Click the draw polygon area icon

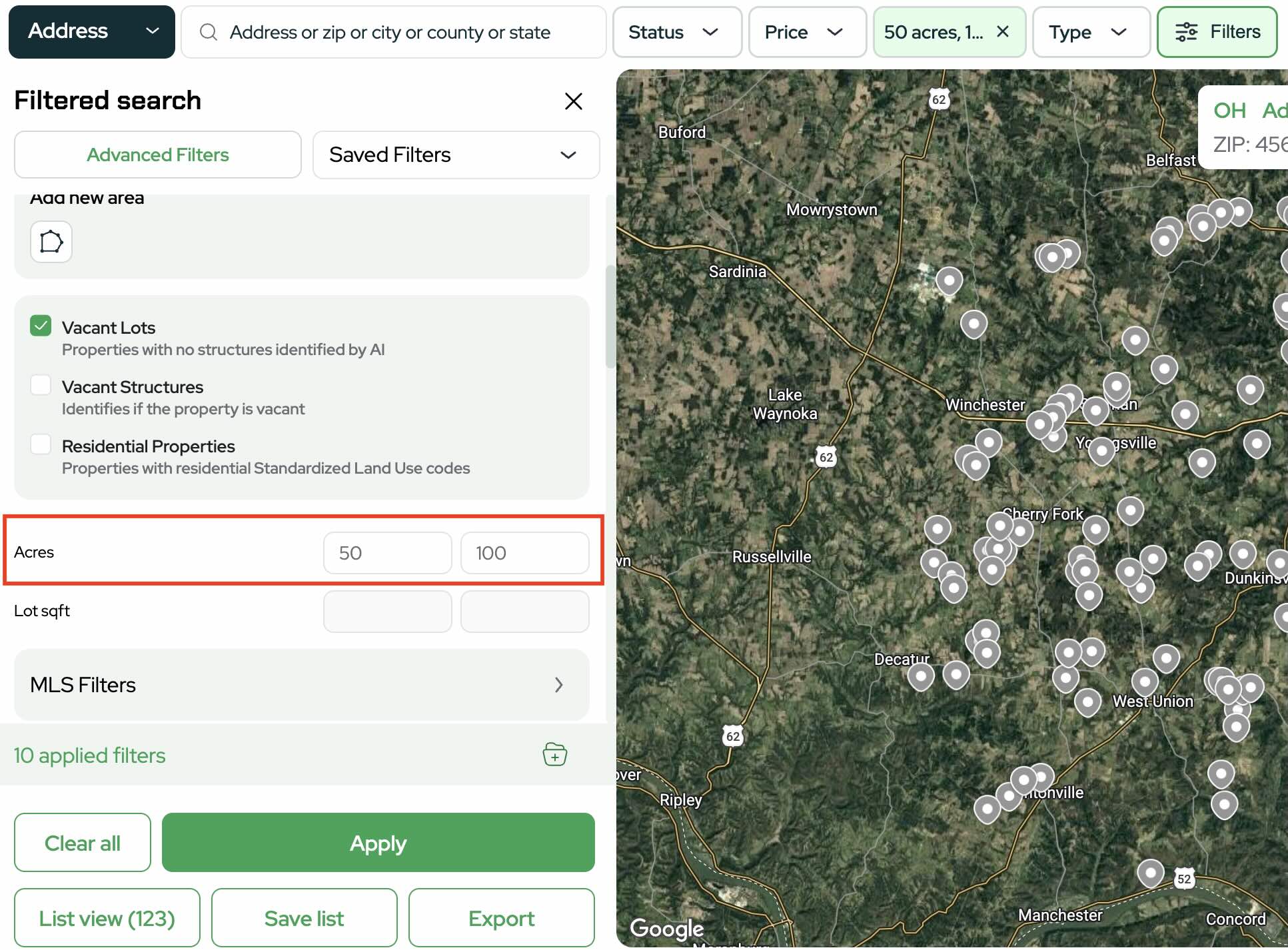click(x=51, y=242)
